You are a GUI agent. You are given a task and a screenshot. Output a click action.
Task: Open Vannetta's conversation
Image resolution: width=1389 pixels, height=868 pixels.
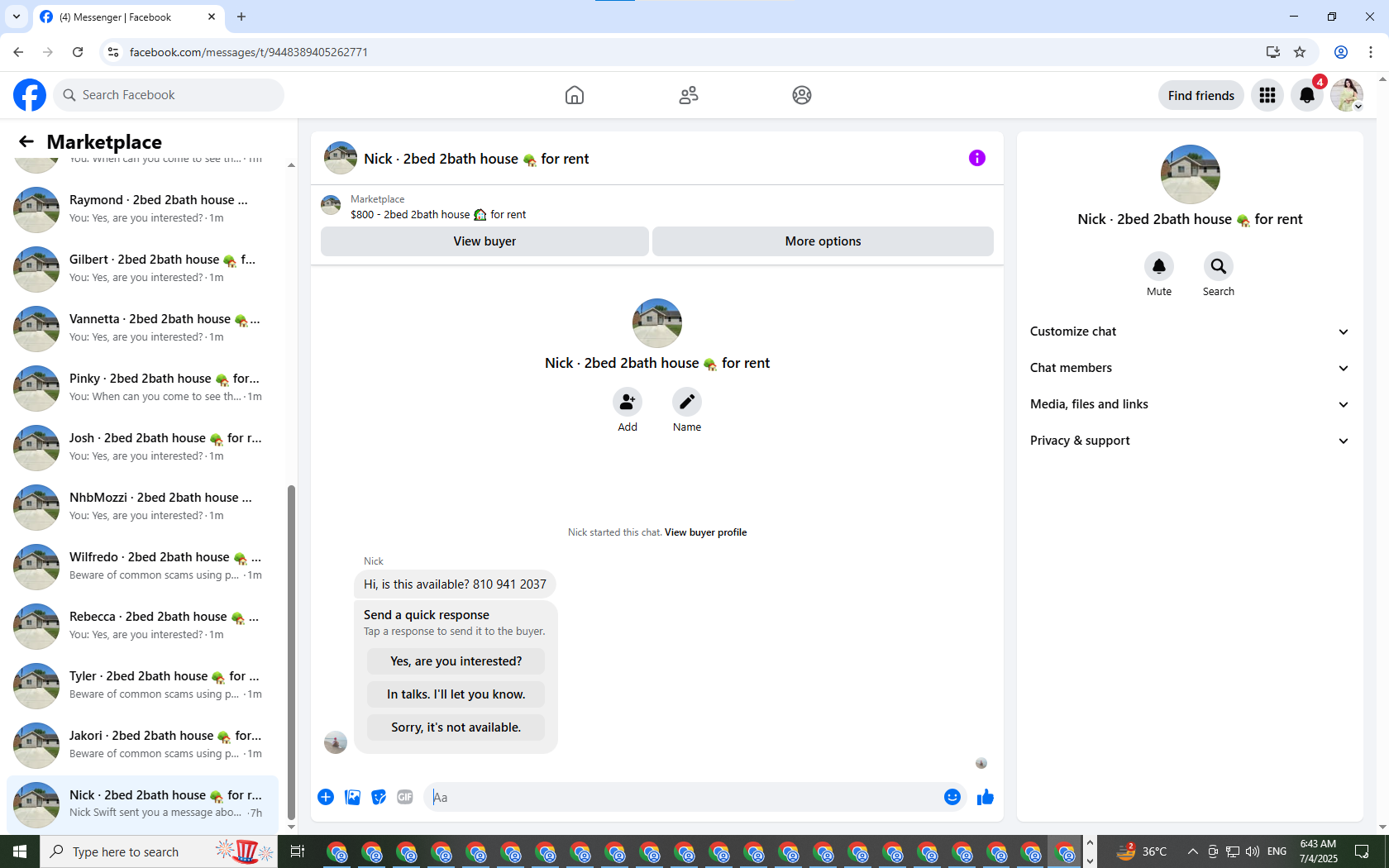pyautogui.click(x=142, y=327)
